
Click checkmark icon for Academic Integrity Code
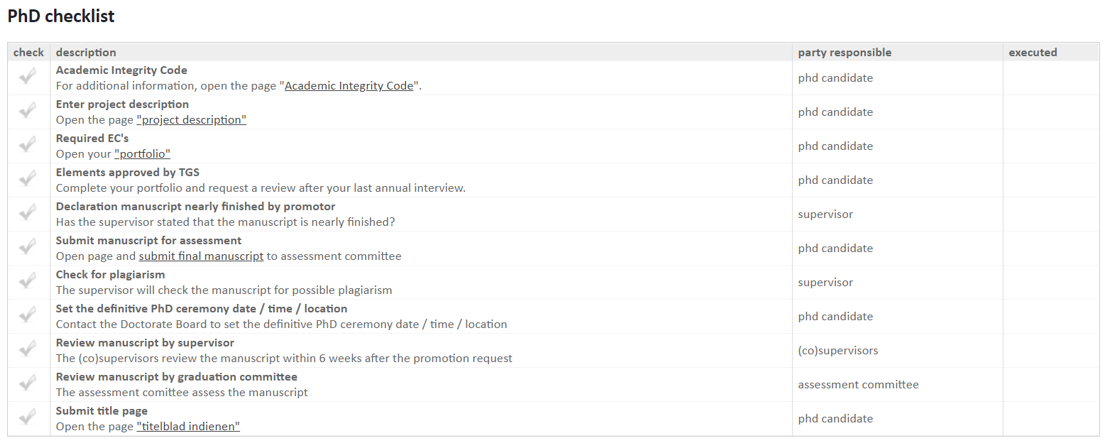(x=28, y=77)
